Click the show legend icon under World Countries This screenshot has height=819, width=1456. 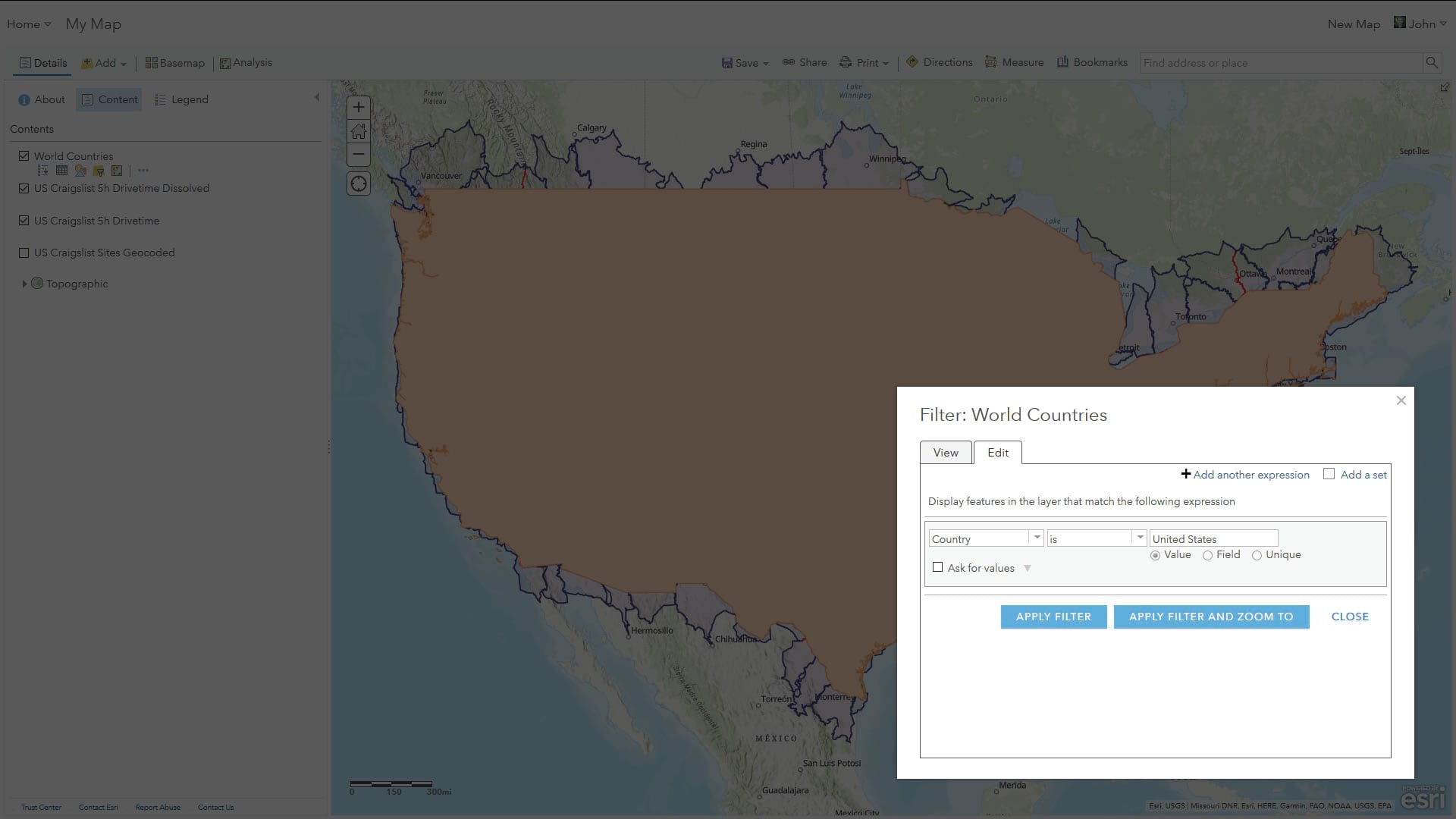(x=43, y=171)
